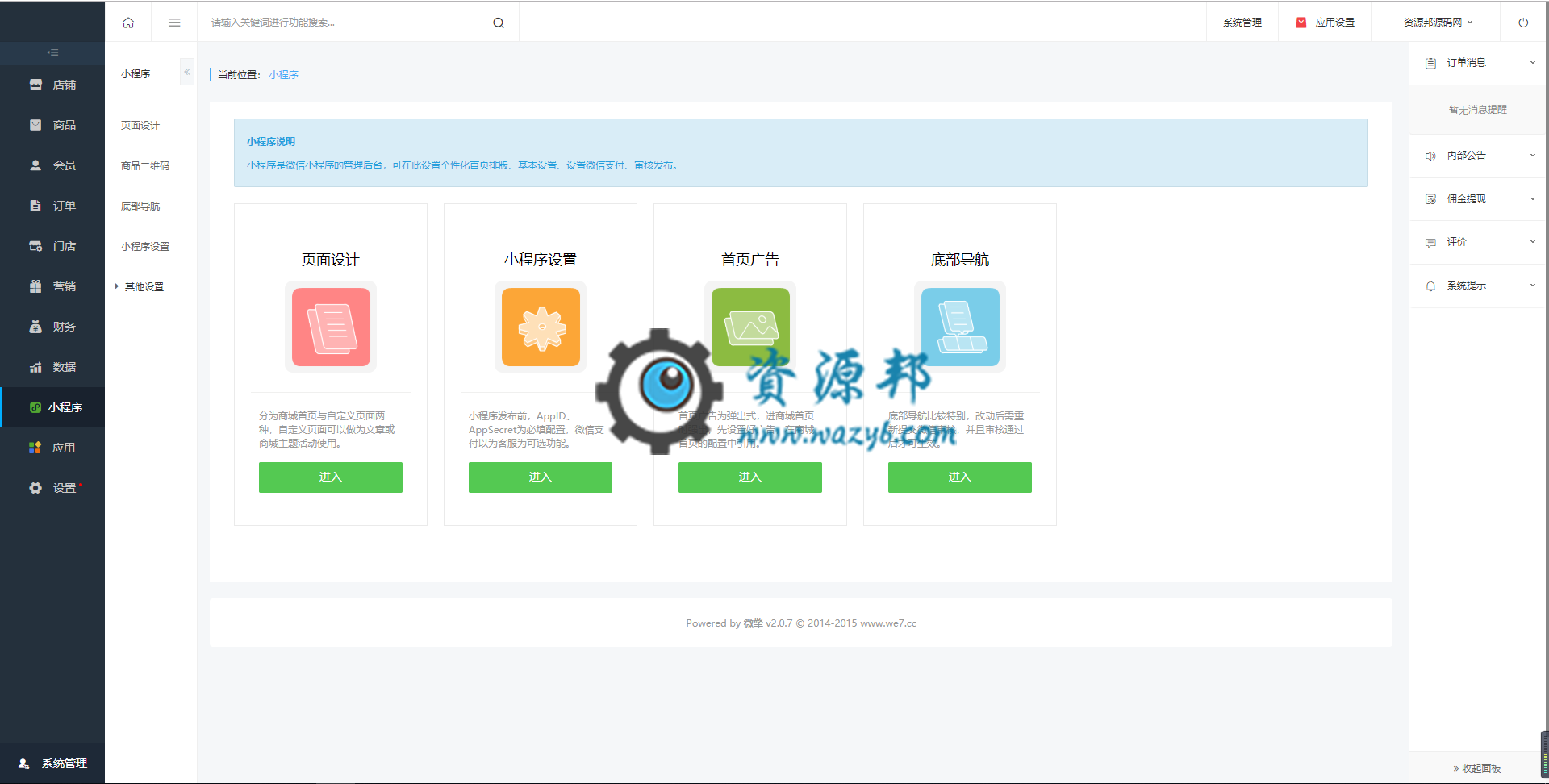
Task: Click the 页面设计 card title
Action: click(331, 260)
